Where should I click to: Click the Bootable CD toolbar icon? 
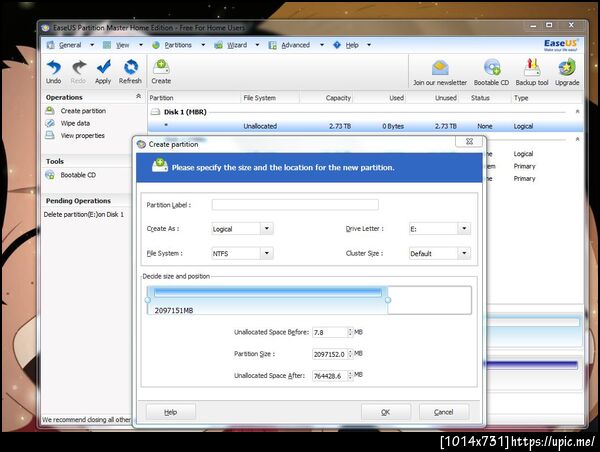[x=492, y=67]
